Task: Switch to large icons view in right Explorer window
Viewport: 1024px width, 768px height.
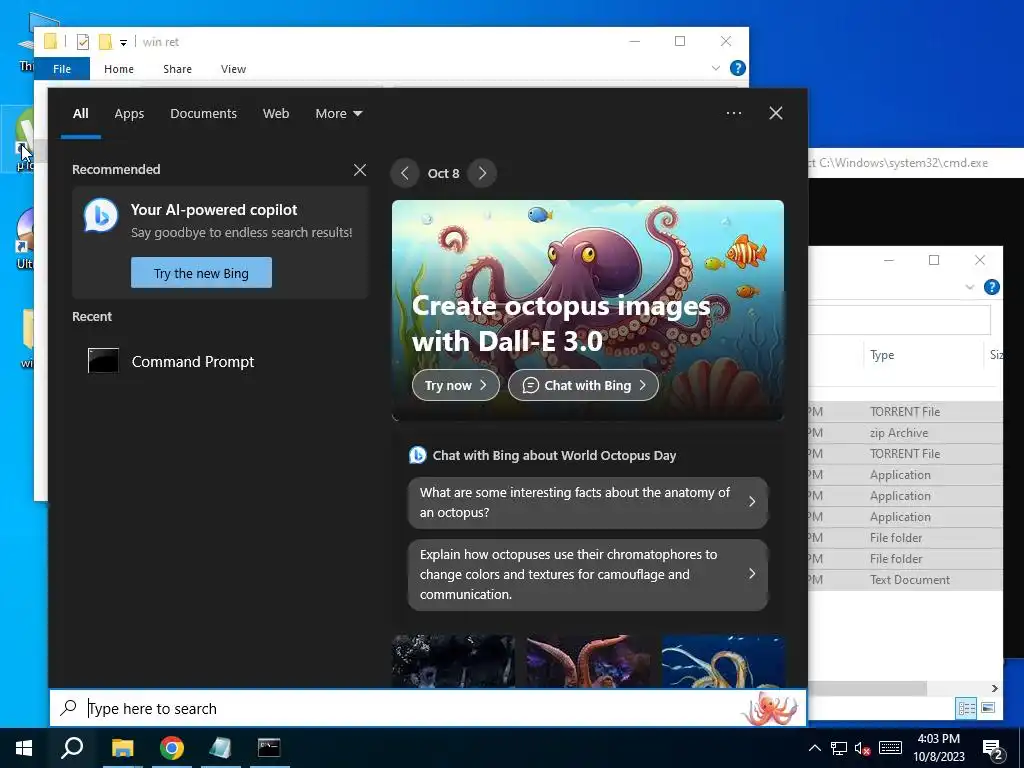Action: click(x=988, y=707)
